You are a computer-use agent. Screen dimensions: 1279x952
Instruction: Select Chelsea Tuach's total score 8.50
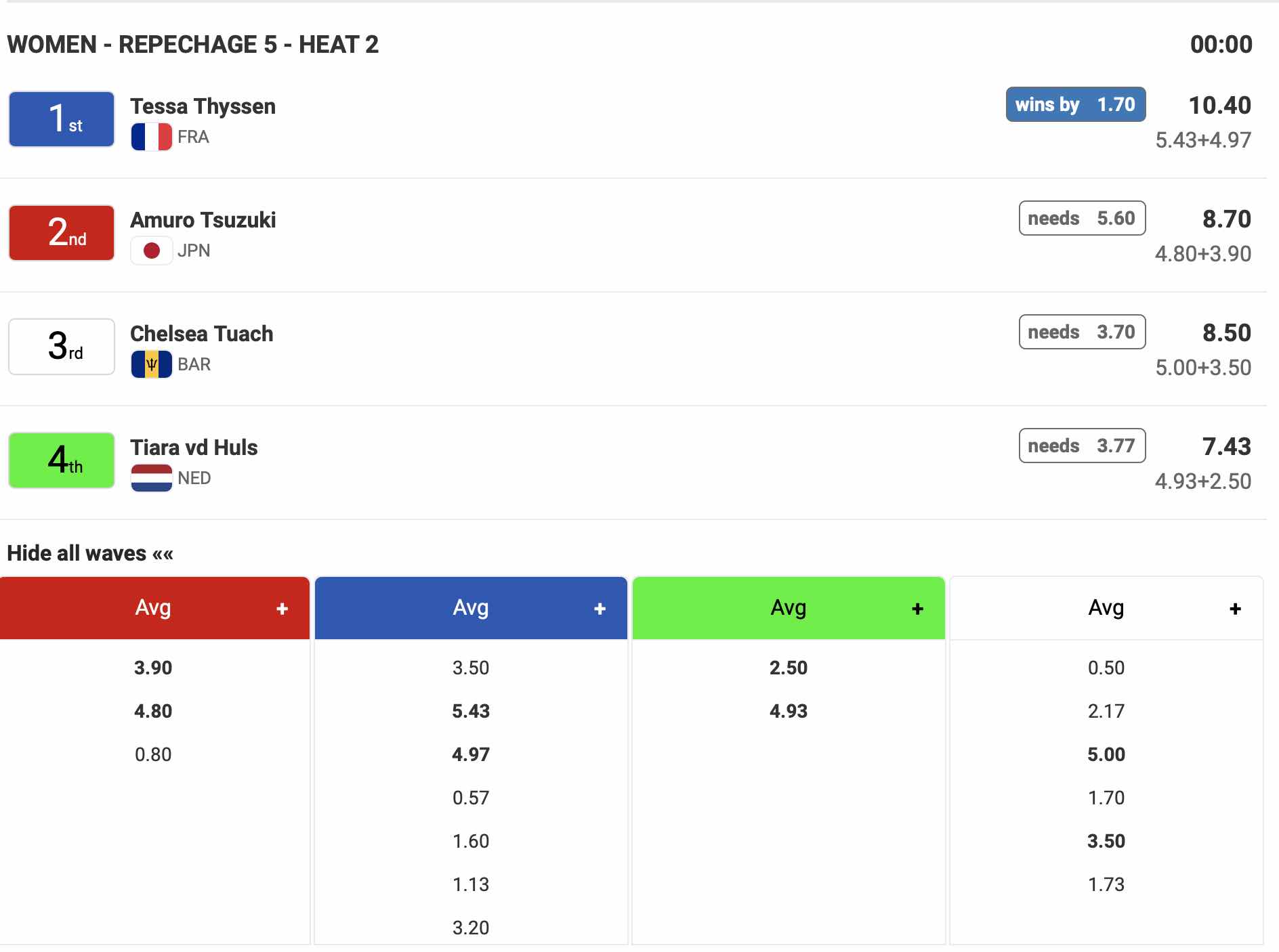point(1226,332)
